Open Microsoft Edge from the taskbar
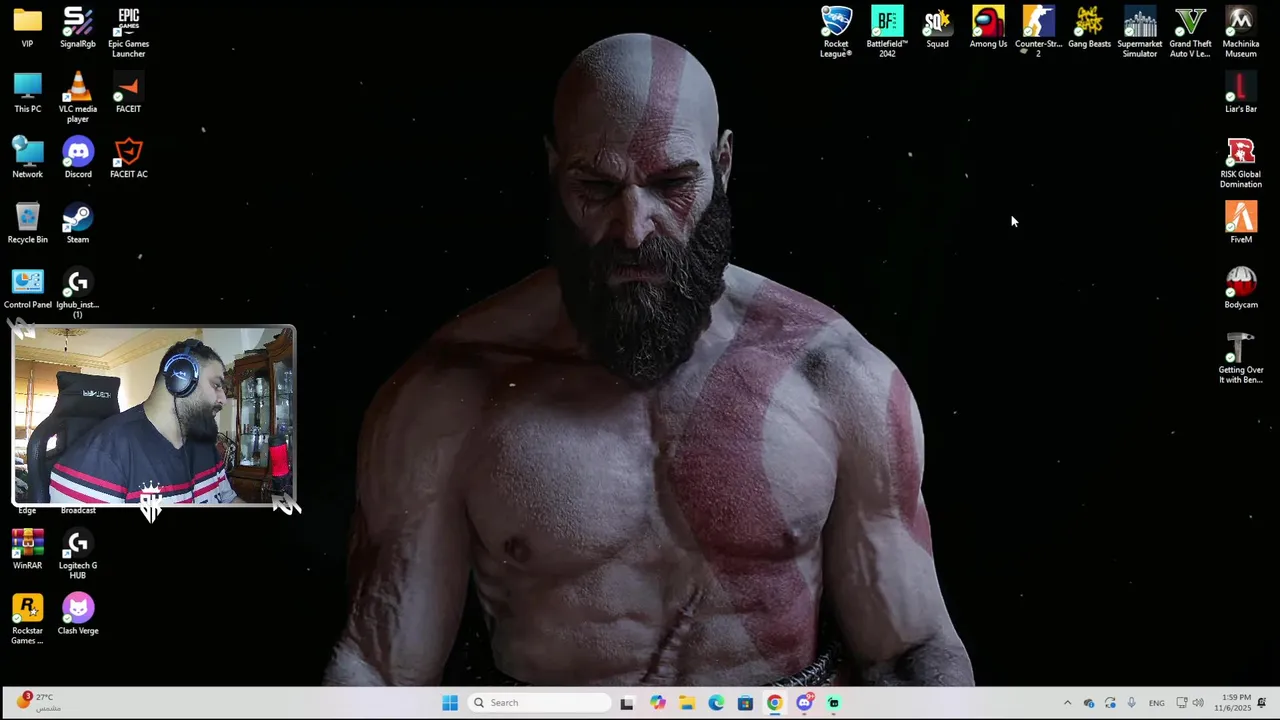The image size is (1280, 720). 716,703
